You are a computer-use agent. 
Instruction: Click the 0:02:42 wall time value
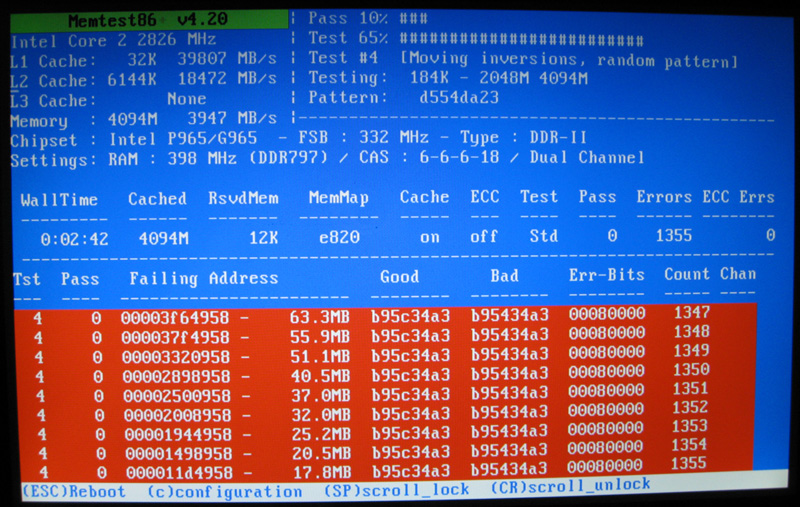tap(74, 239)
